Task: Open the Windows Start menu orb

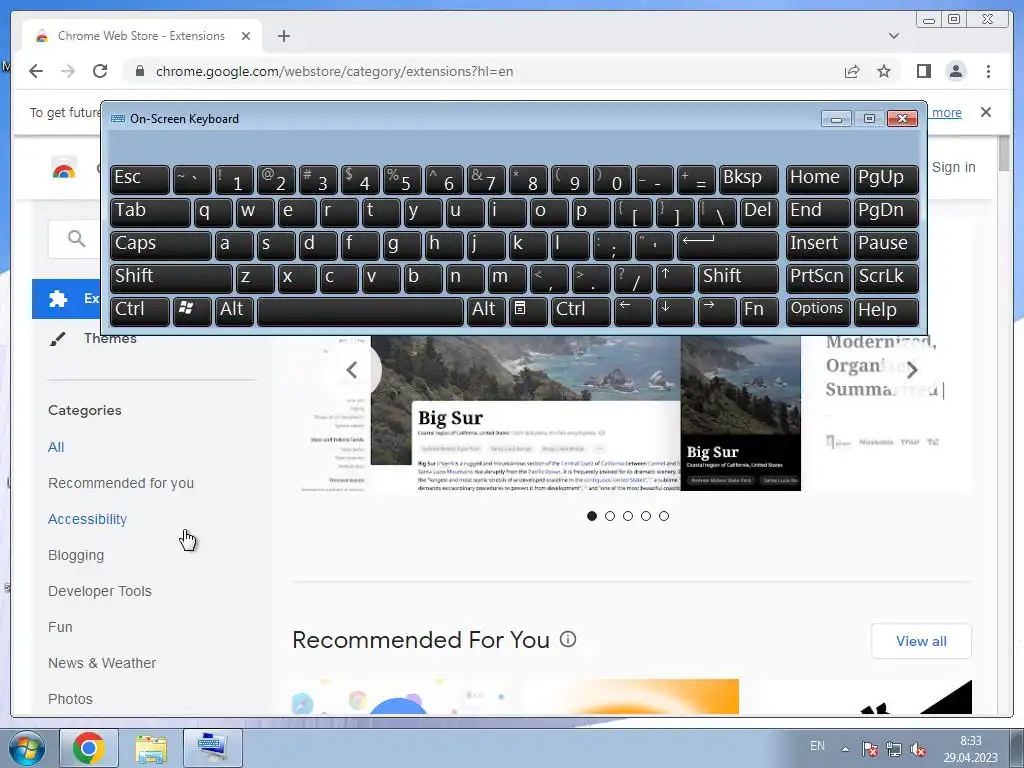Action: coord(25,748)
